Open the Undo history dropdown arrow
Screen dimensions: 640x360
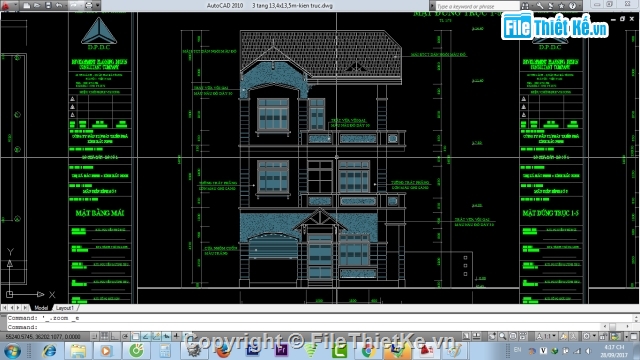click(66, 5)
